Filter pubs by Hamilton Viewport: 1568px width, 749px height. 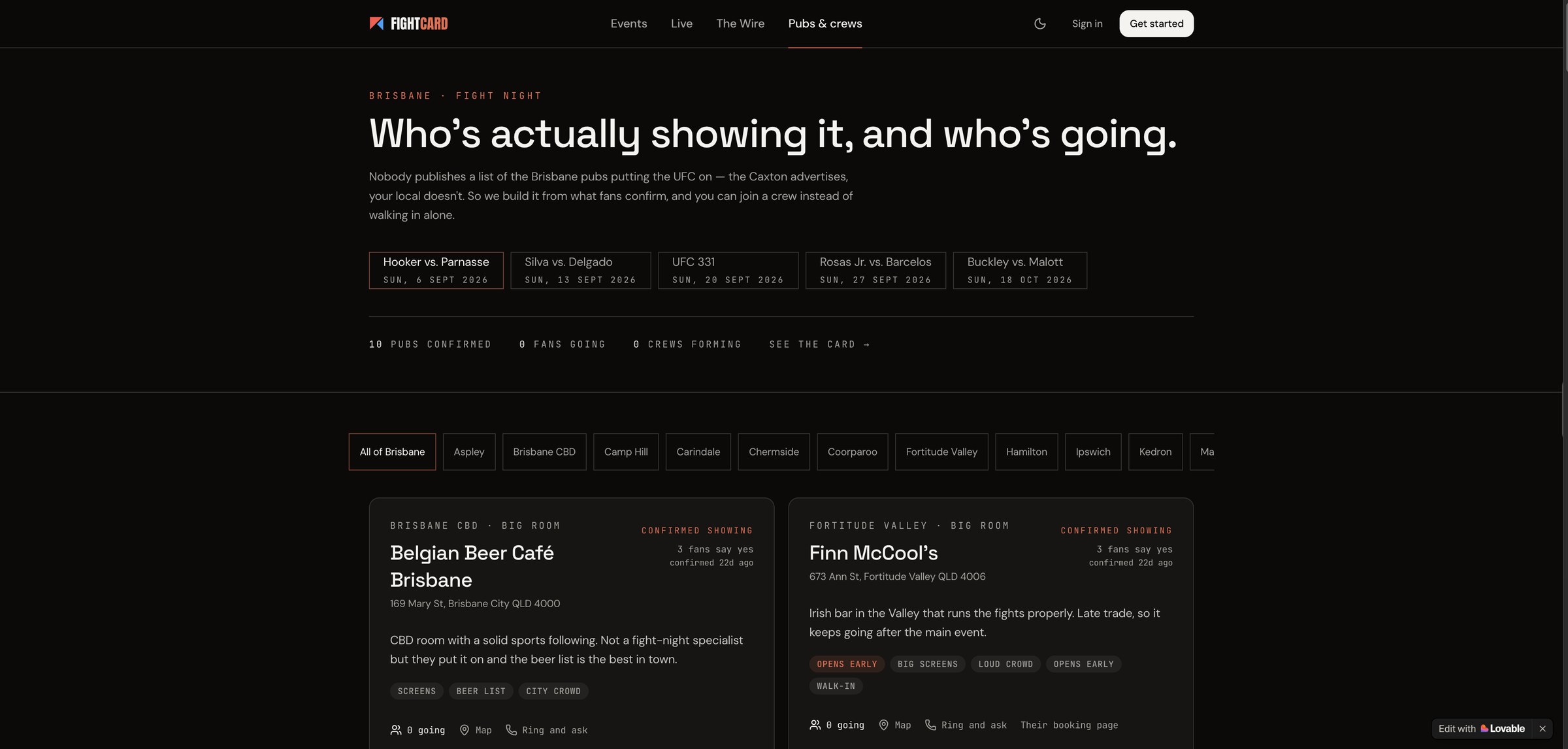pos(1026,452)
